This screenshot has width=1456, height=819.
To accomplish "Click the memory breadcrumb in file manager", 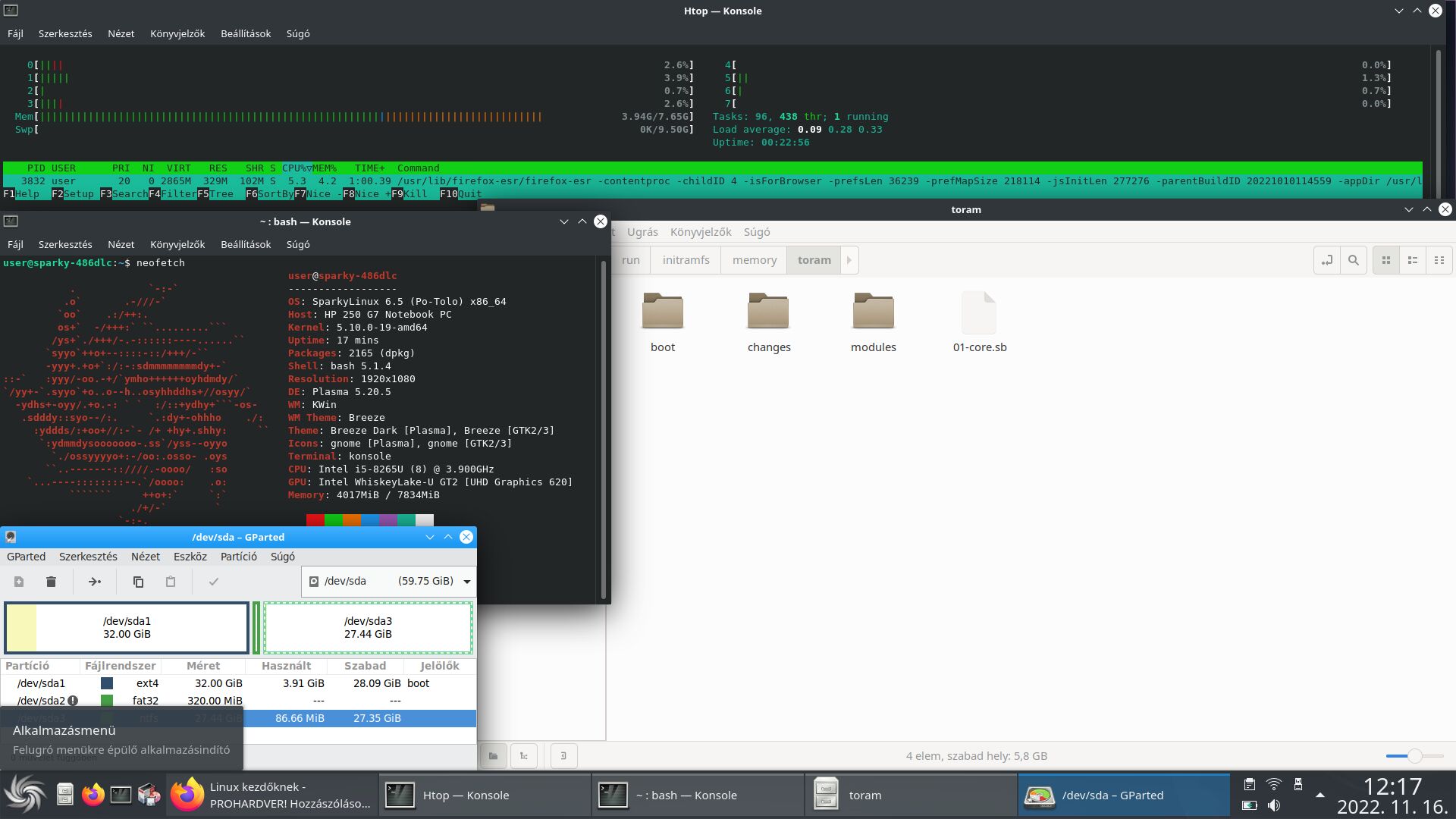I will 755,260.
